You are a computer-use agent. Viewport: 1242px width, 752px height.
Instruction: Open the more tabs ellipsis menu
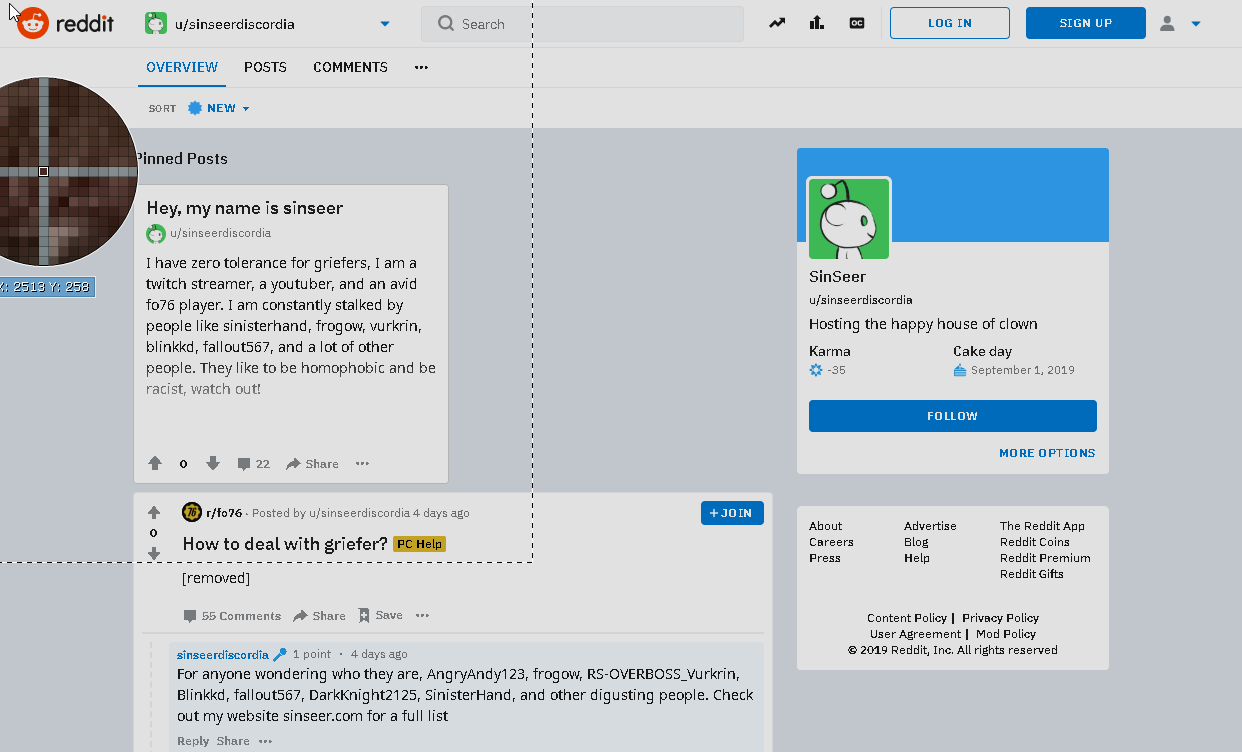click(421, 67)
